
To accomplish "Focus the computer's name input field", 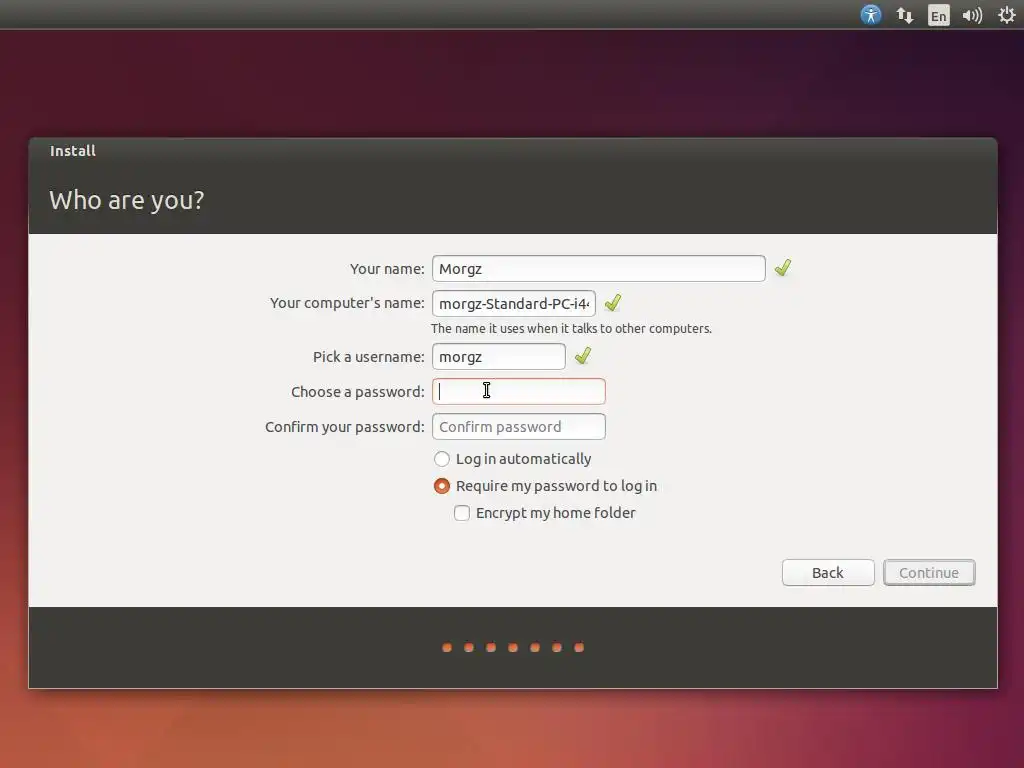I will (514, 304).
